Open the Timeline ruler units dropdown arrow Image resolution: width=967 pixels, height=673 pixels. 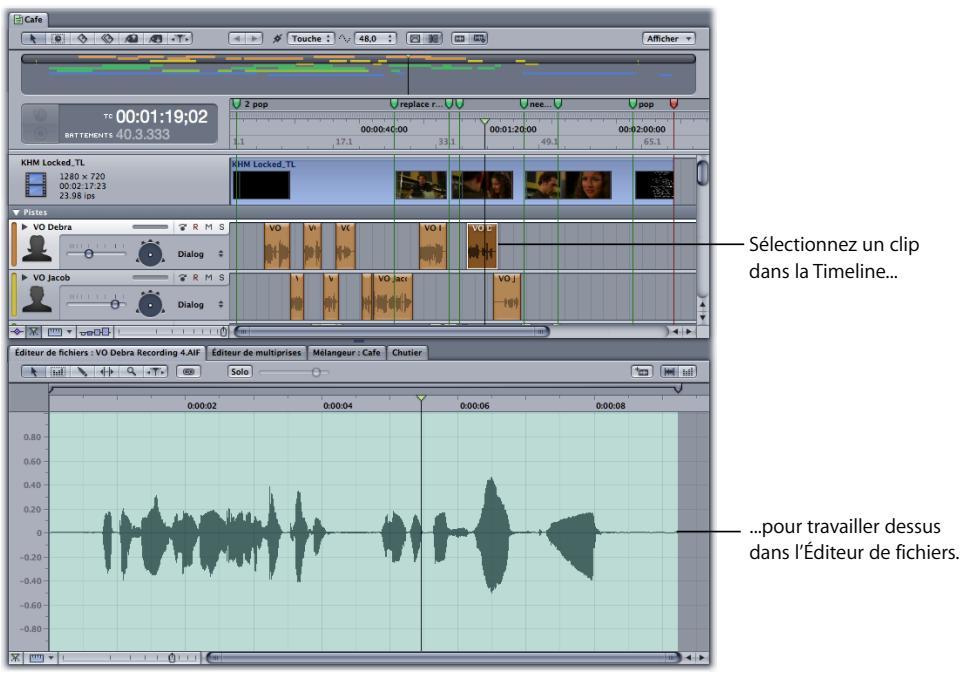pyautogui.click(x=69, y=332)
